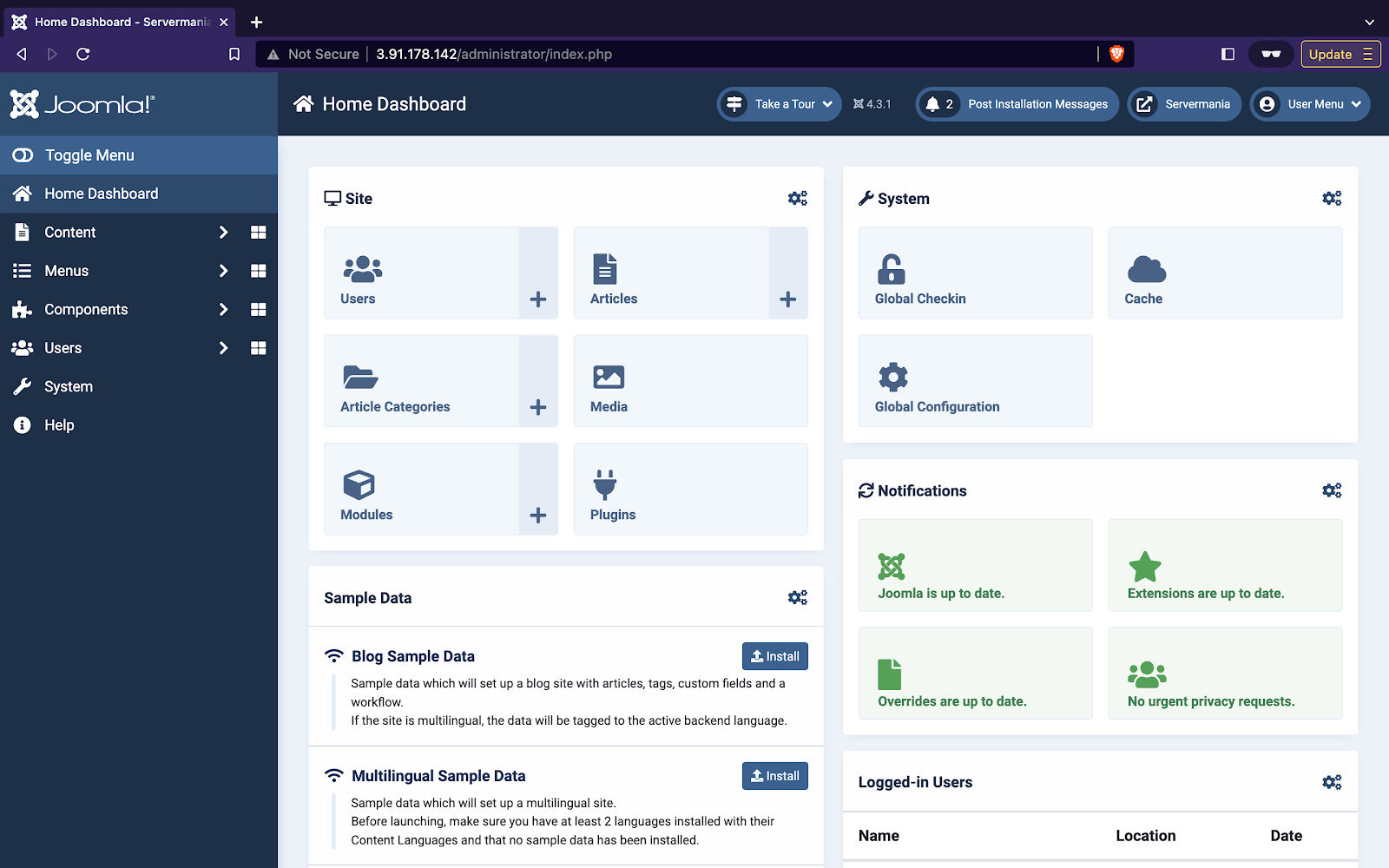Open the Users quick icon
The width and height of the screenshot is (1389, 868).
(422, 273)
